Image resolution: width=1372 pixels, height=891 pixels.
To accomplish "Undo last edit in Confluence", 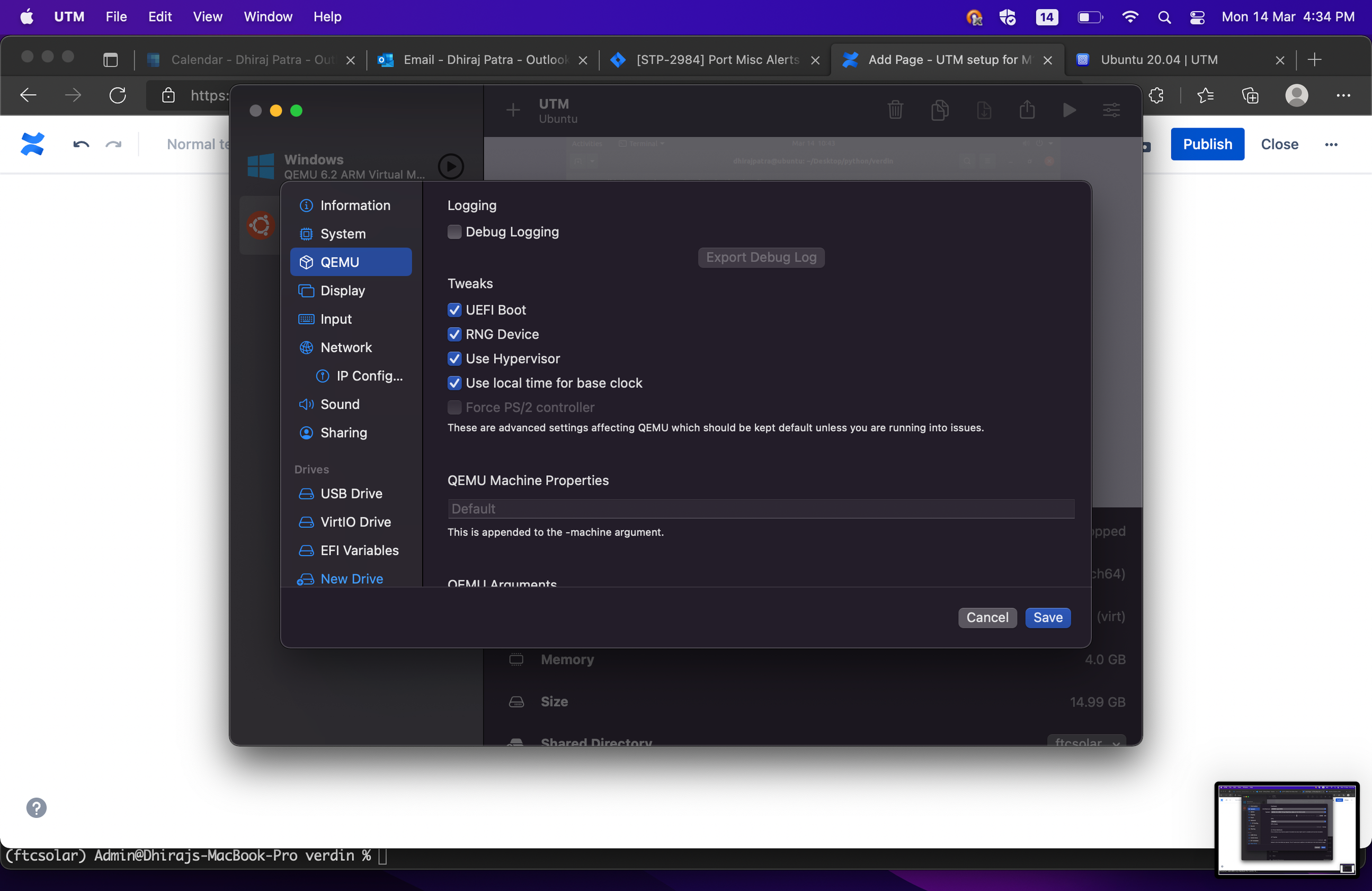I will coord(81,144).
